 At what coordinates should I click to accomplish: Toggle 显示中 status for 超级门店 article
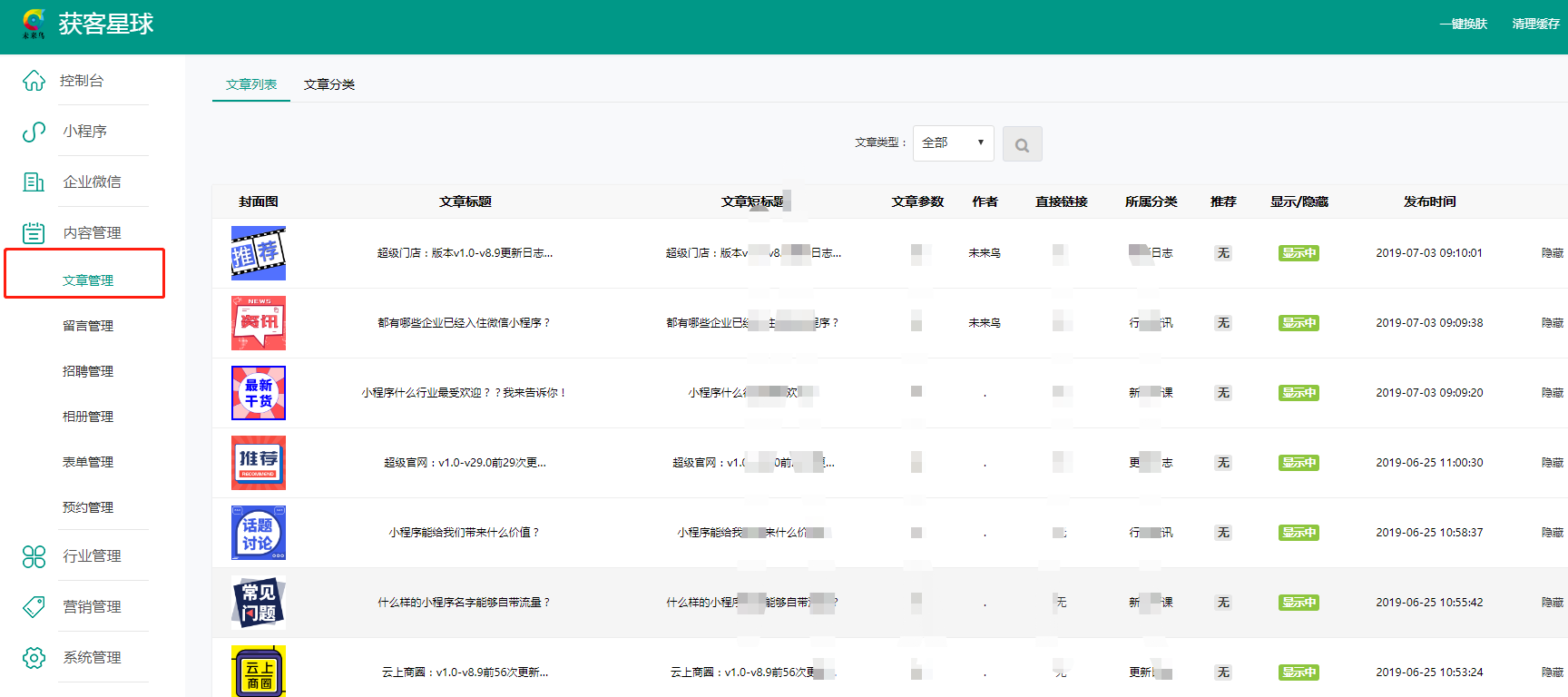(1298, 253)
